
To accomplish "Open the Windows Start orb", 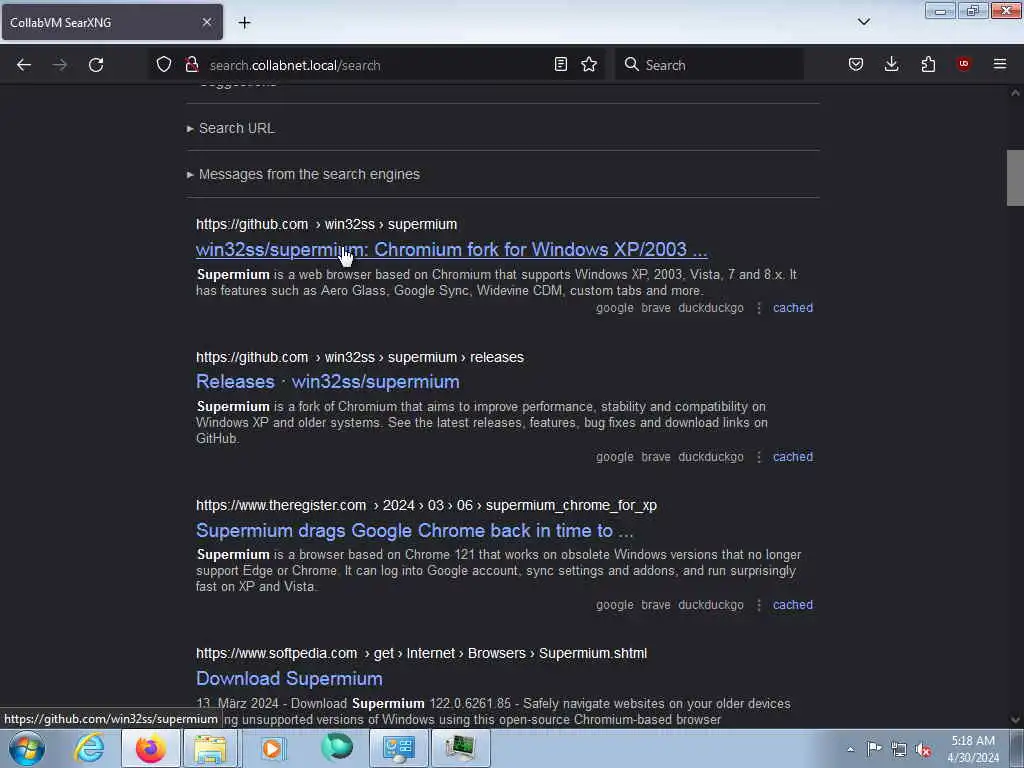I will [27, 748].
